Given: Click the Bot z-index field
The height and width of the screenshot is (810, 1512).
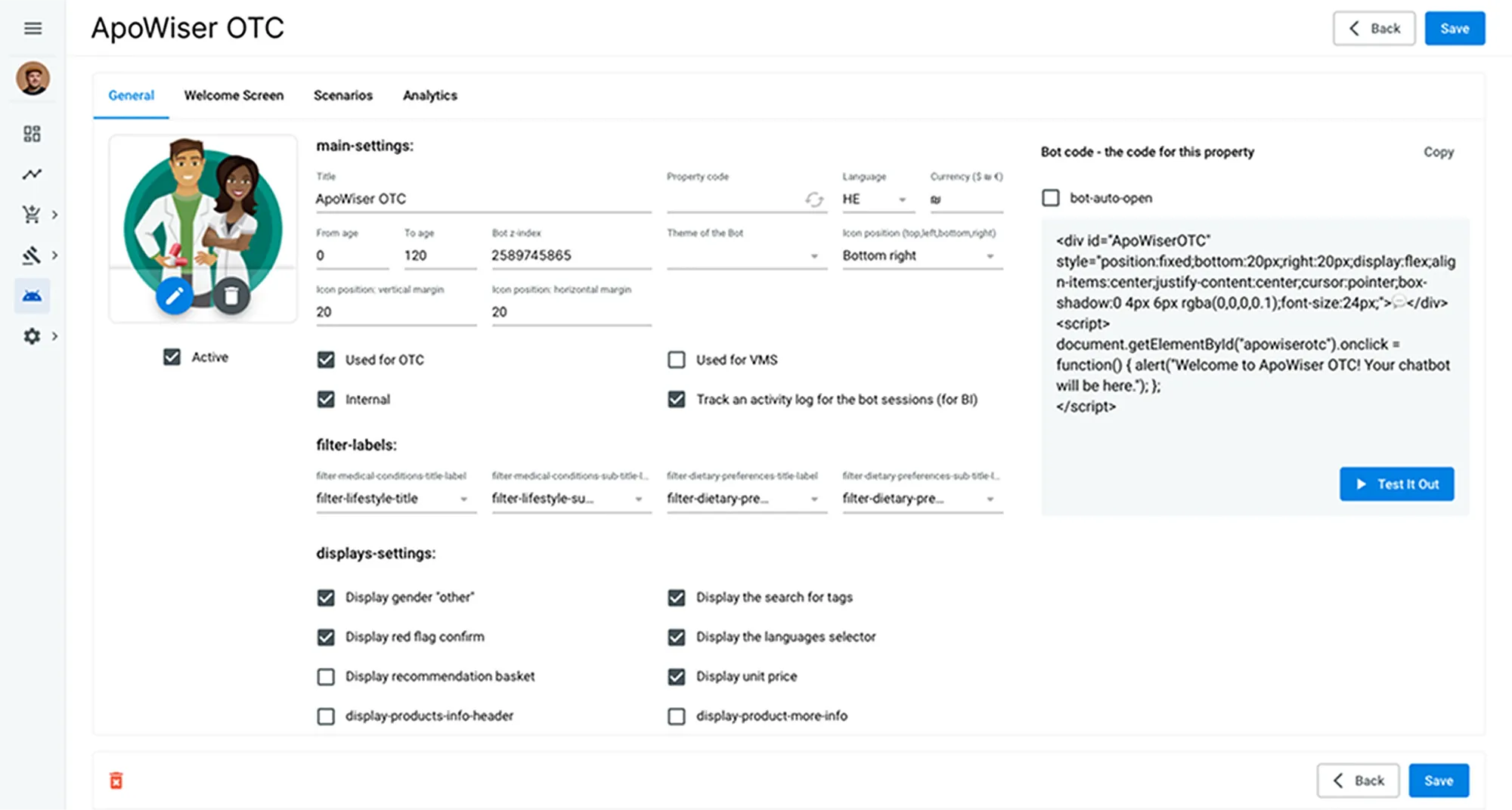Looking at the screenshot, I should (x=572, y=255).
